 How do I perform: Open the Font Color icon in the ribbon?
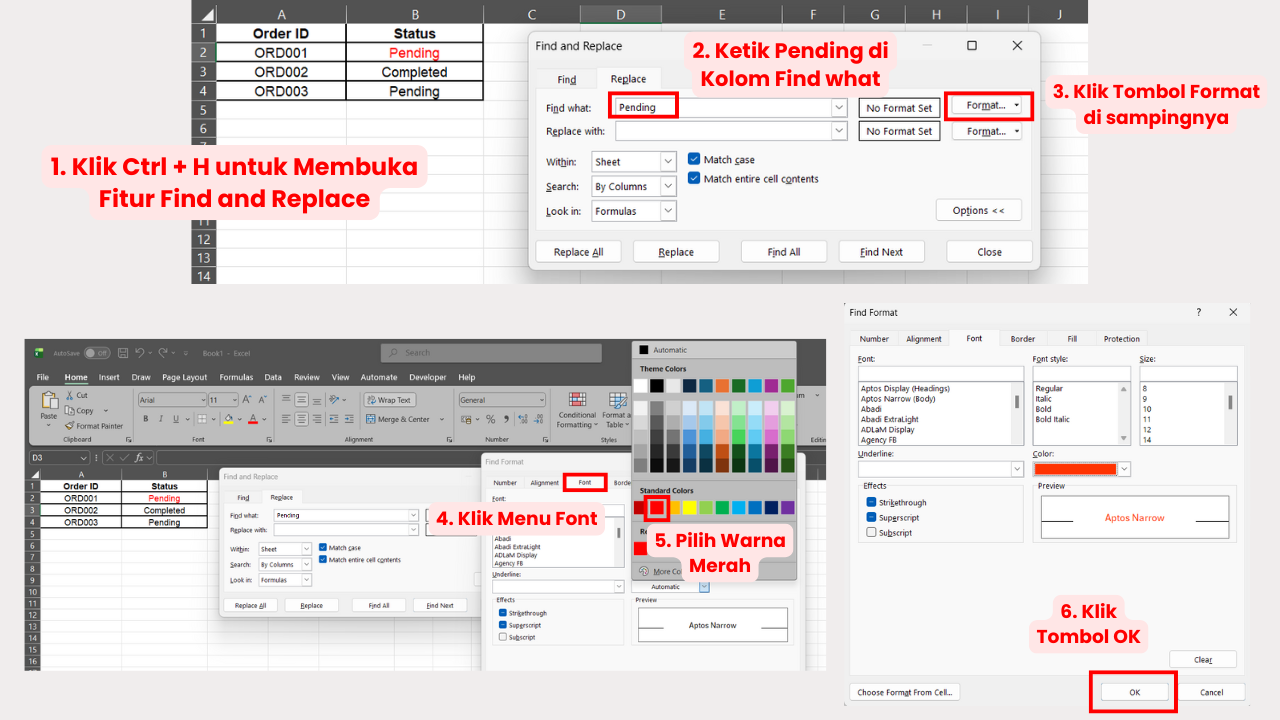pos(252,418)
